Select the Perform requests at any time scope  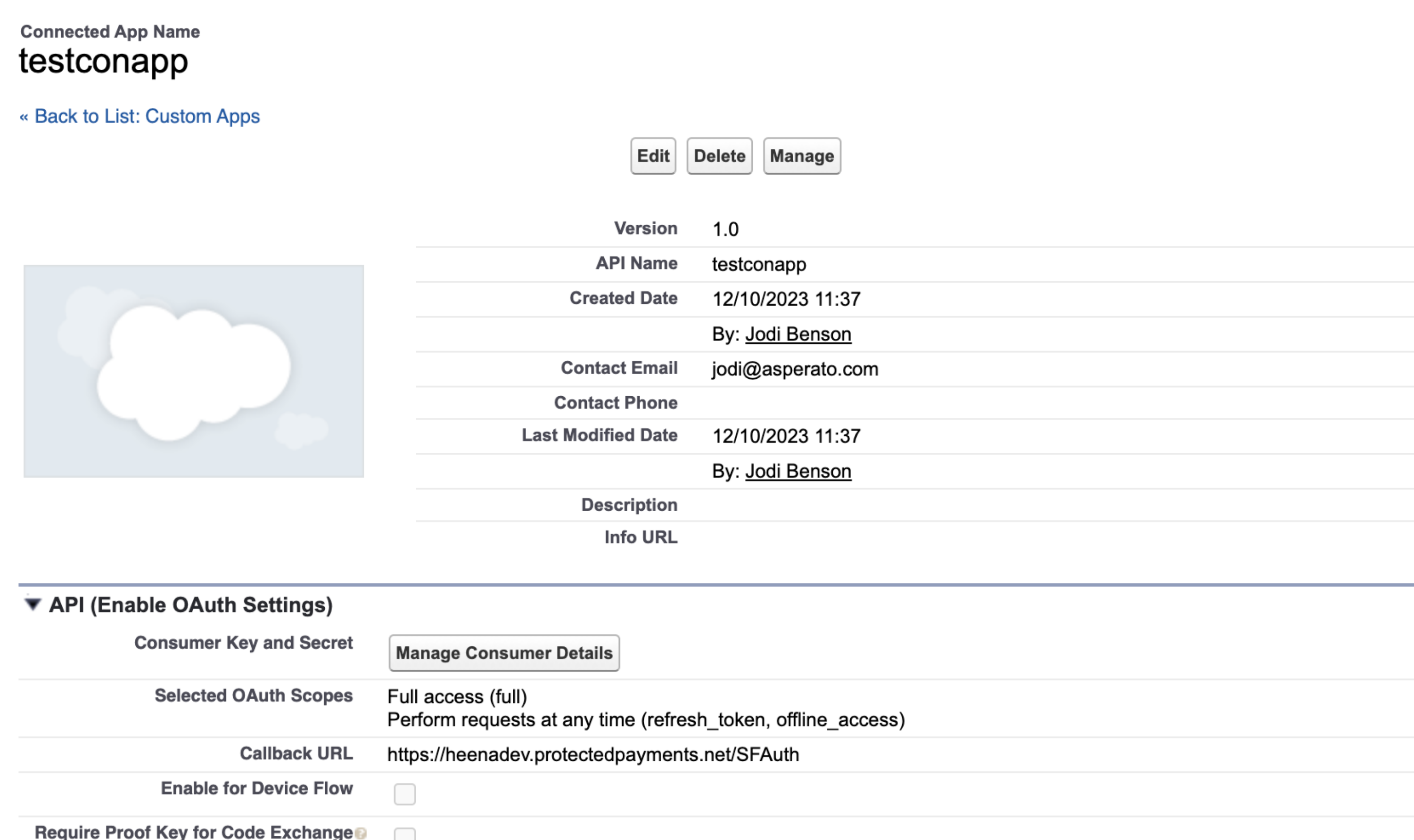coord(646,720)
